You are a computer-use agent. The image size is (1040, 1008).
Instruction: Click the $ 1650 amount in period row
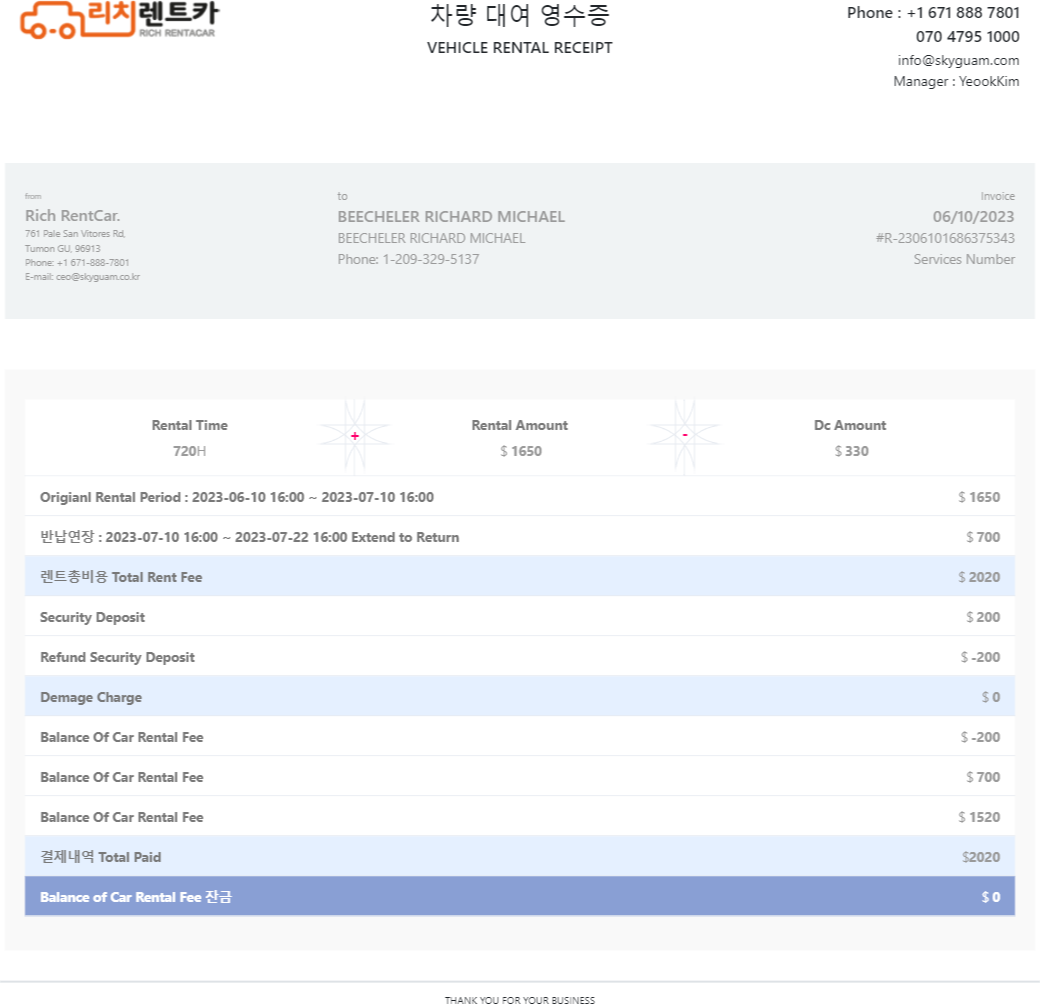point(978,497)
